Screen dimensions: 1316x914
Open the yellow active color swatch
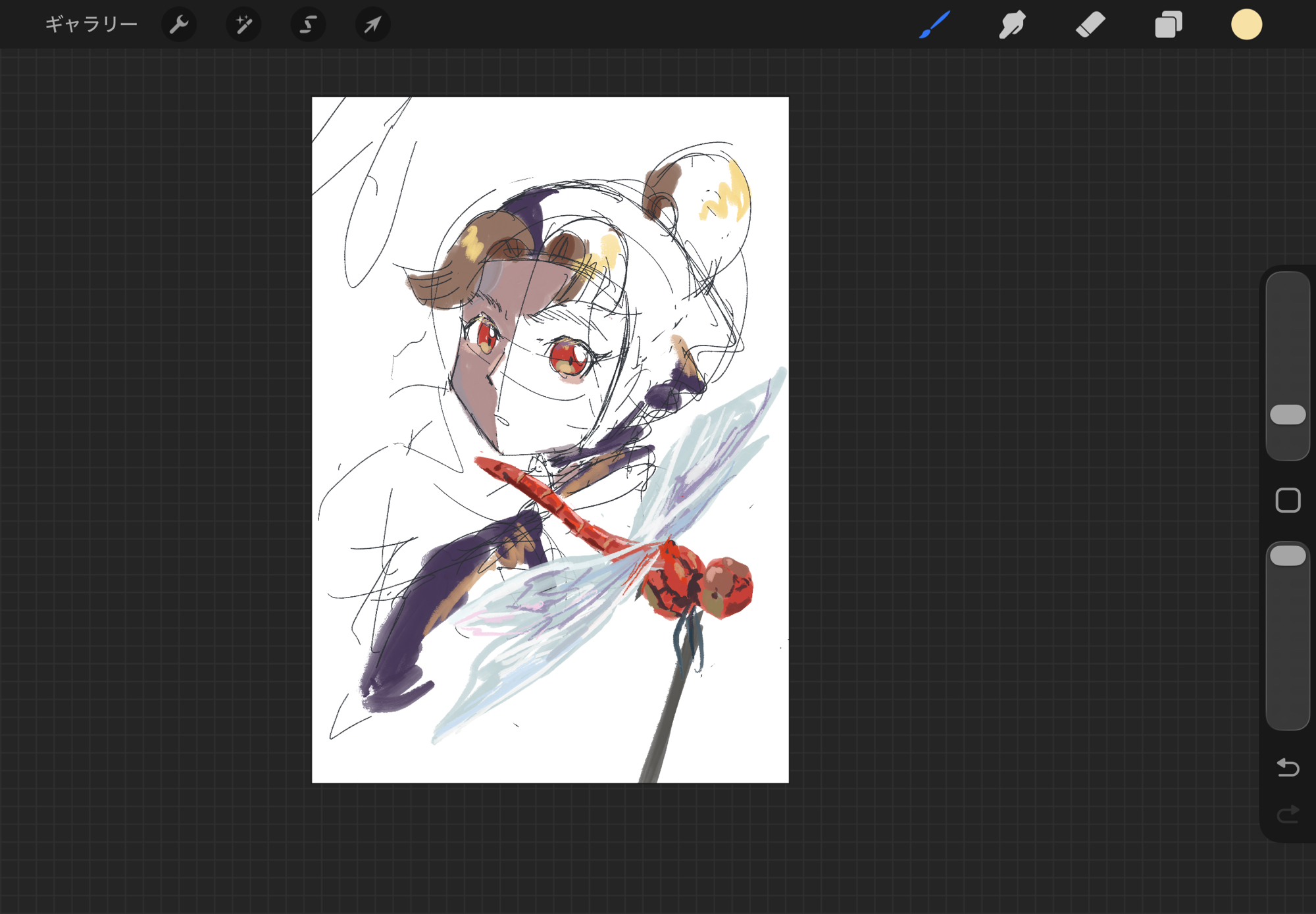[1246, 25]
